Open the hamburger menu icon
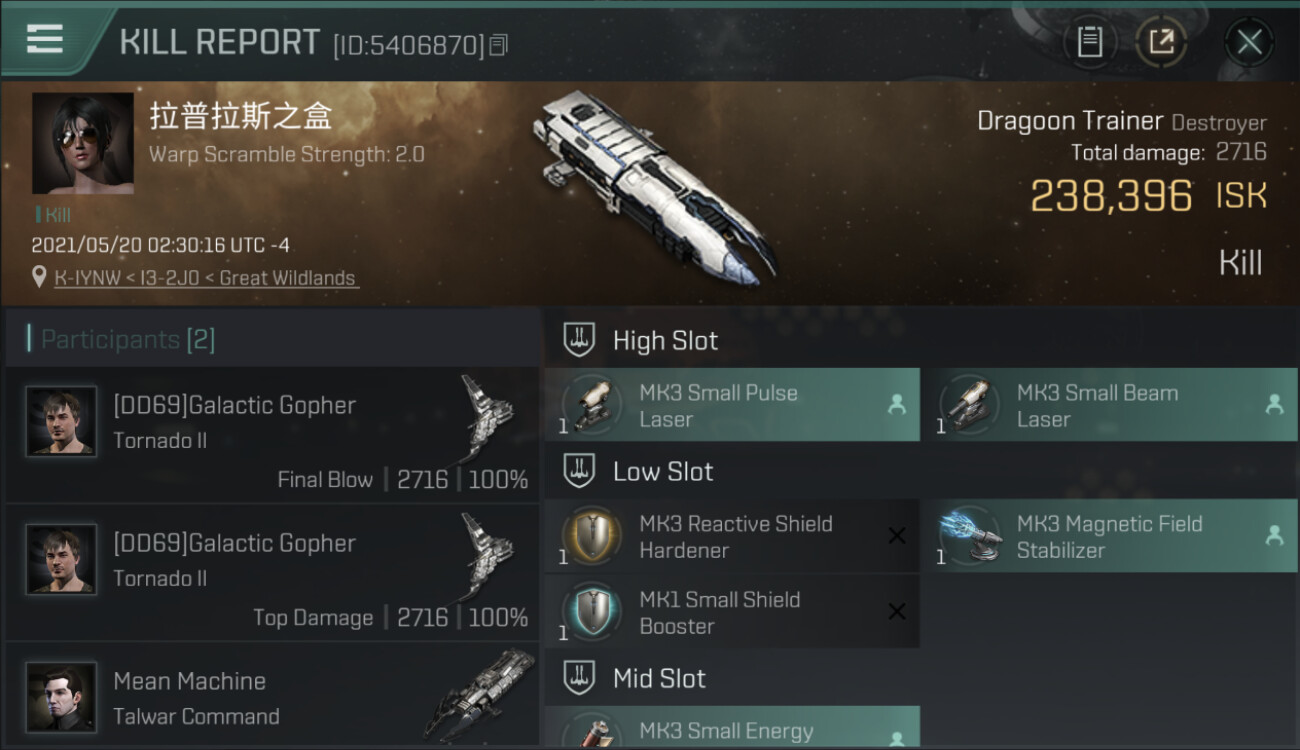The width and height of the screenshot is (1300, 750). (45, 39)
